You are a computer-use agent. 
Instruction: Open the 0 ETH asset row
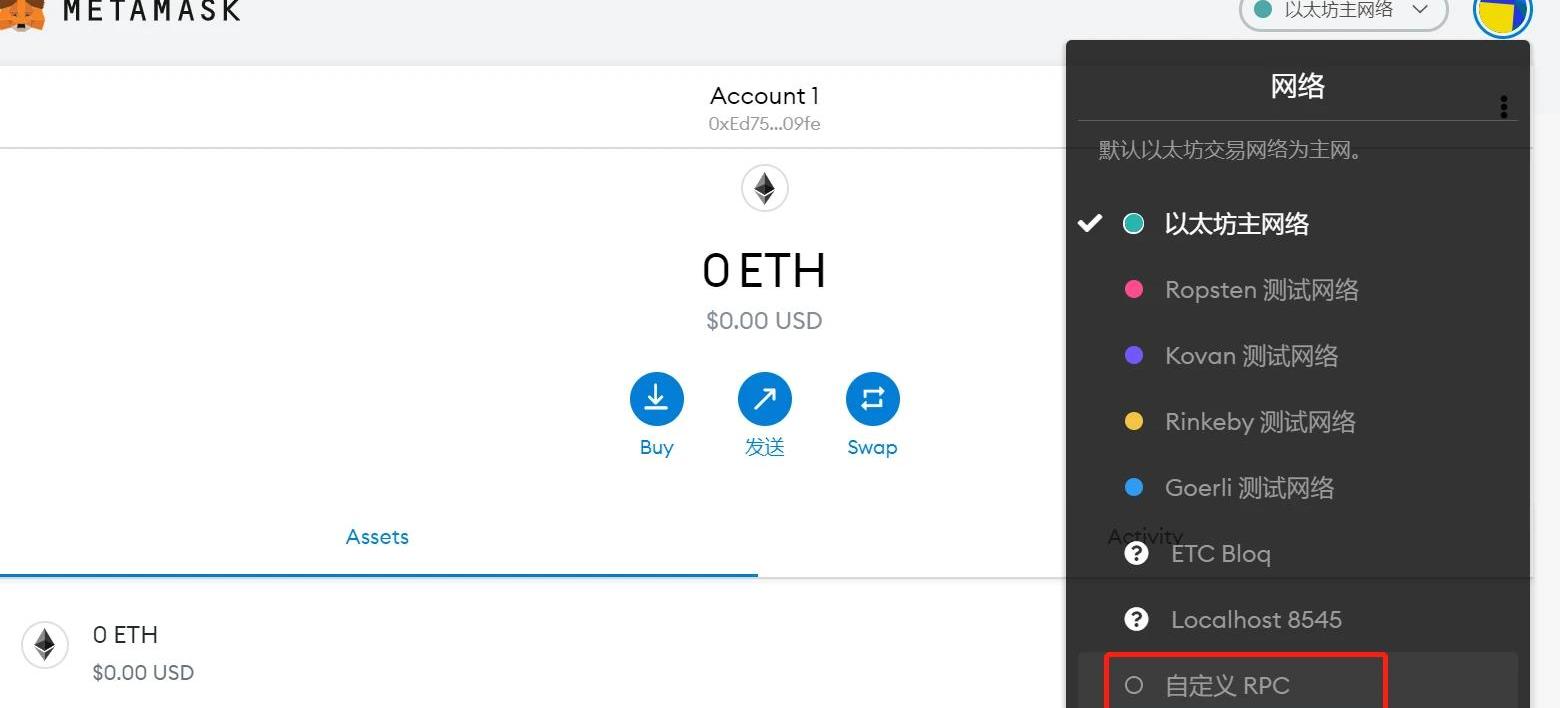coord(530,652)
